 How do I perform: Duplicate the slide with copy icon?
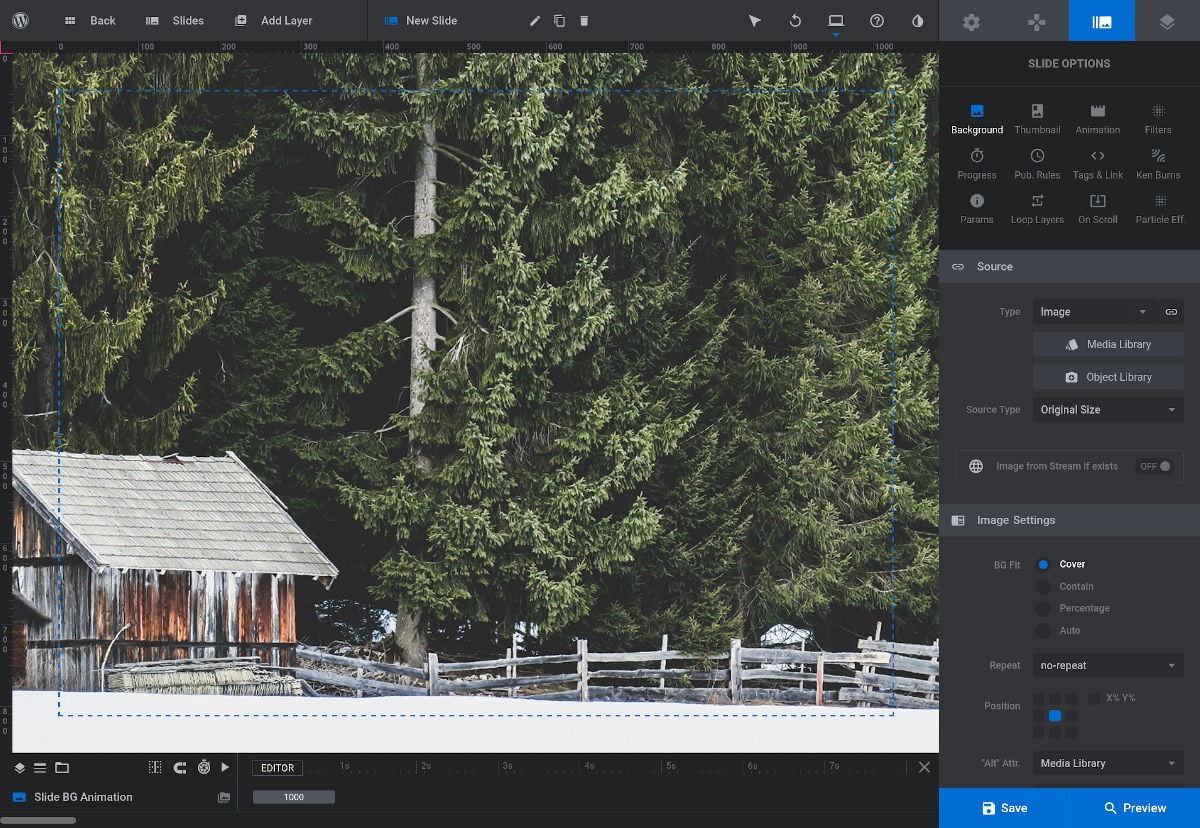click(x=559, y=21)
